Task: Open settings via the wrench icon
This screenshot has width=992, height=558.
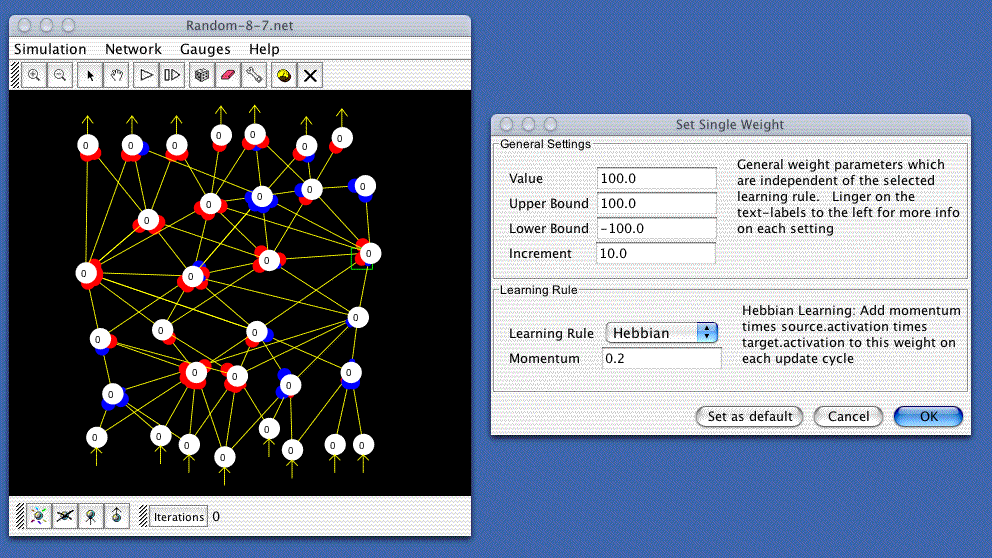Action: coord(253,75)
